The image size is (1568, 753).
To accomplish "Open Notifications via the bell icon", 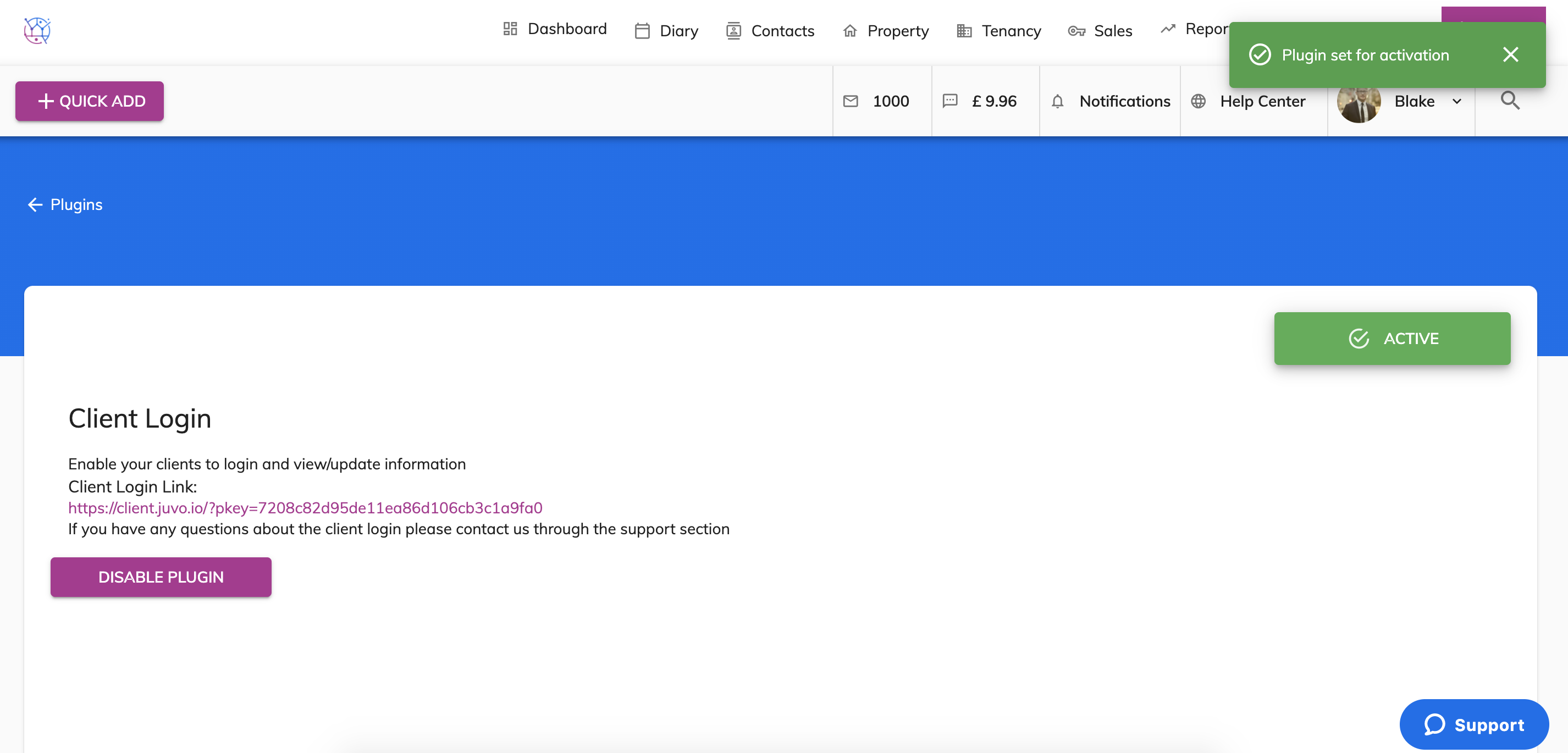I will tap(1057, 102).
